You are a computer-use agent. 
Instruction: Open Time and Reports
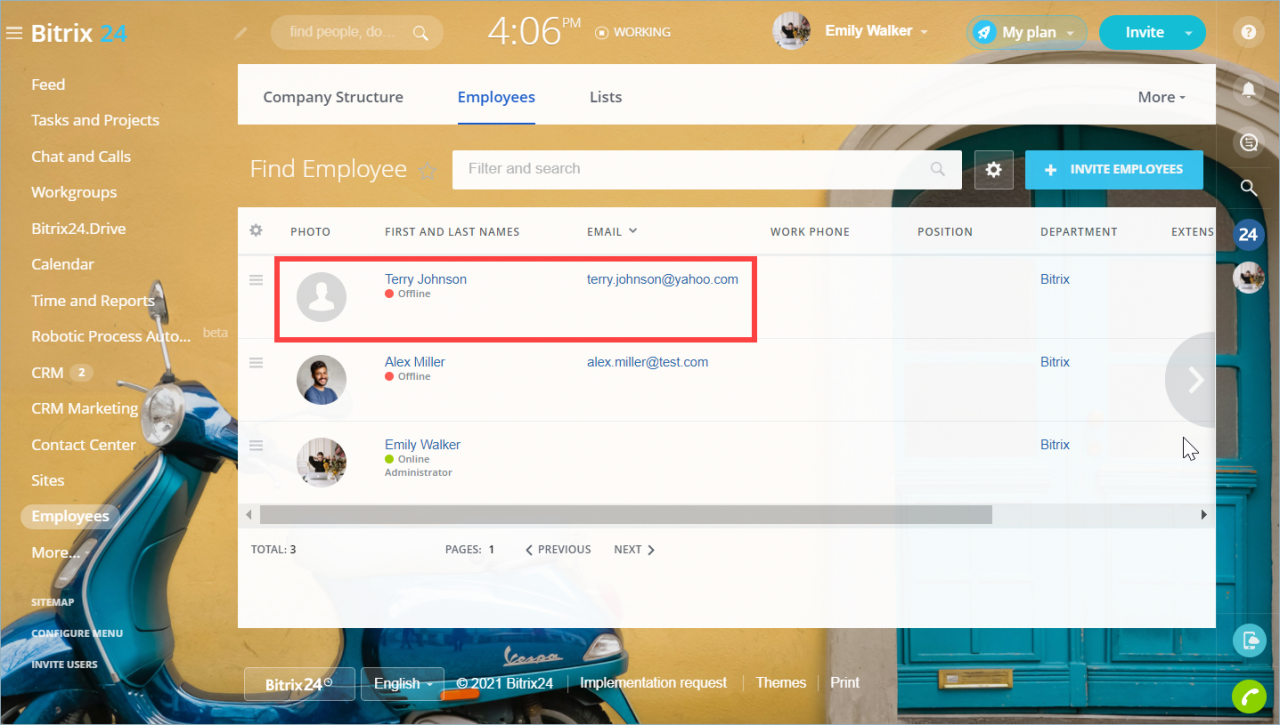coord(92,300)
